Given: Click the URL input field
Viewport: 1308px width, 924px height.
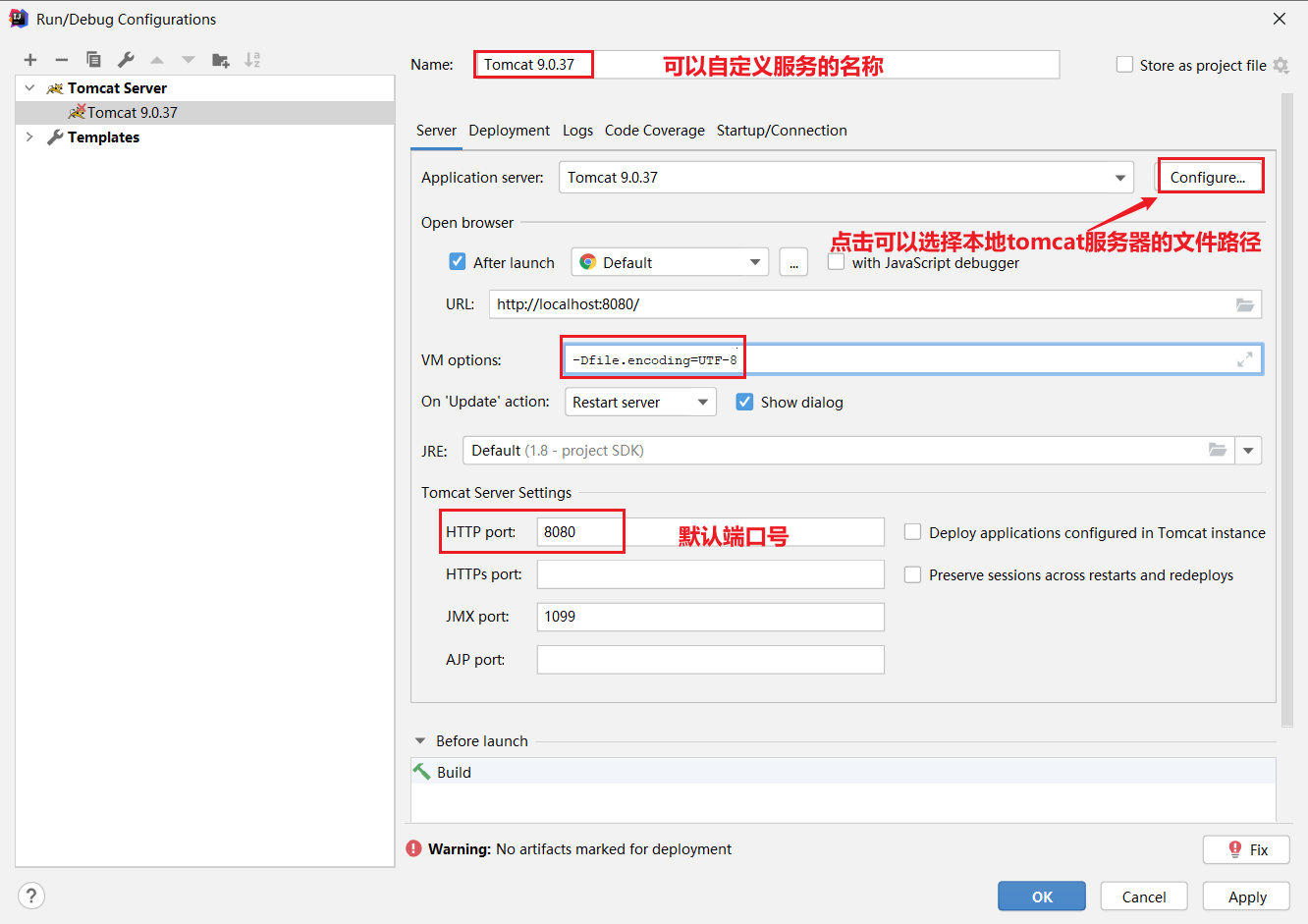Looking at the screenshot, I should [875, 304].
